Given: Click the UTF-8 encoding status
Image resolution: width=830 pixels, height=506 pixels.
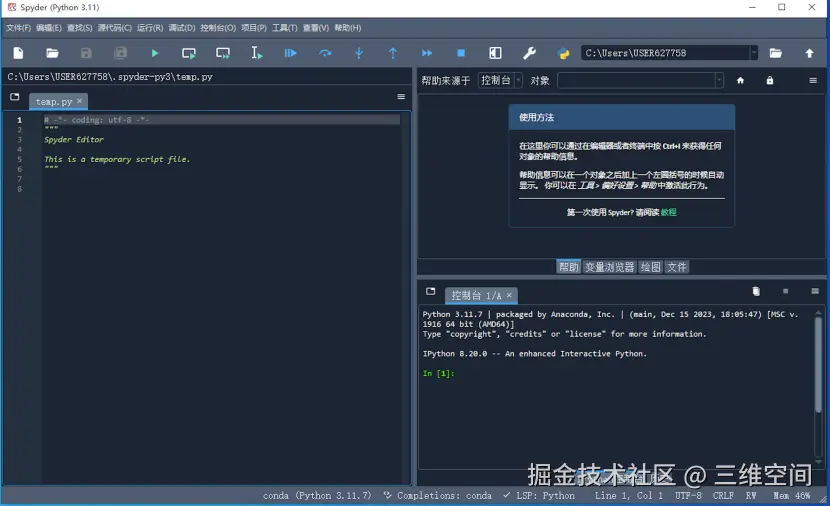Looking at the screenshot, I should [688, 495].
